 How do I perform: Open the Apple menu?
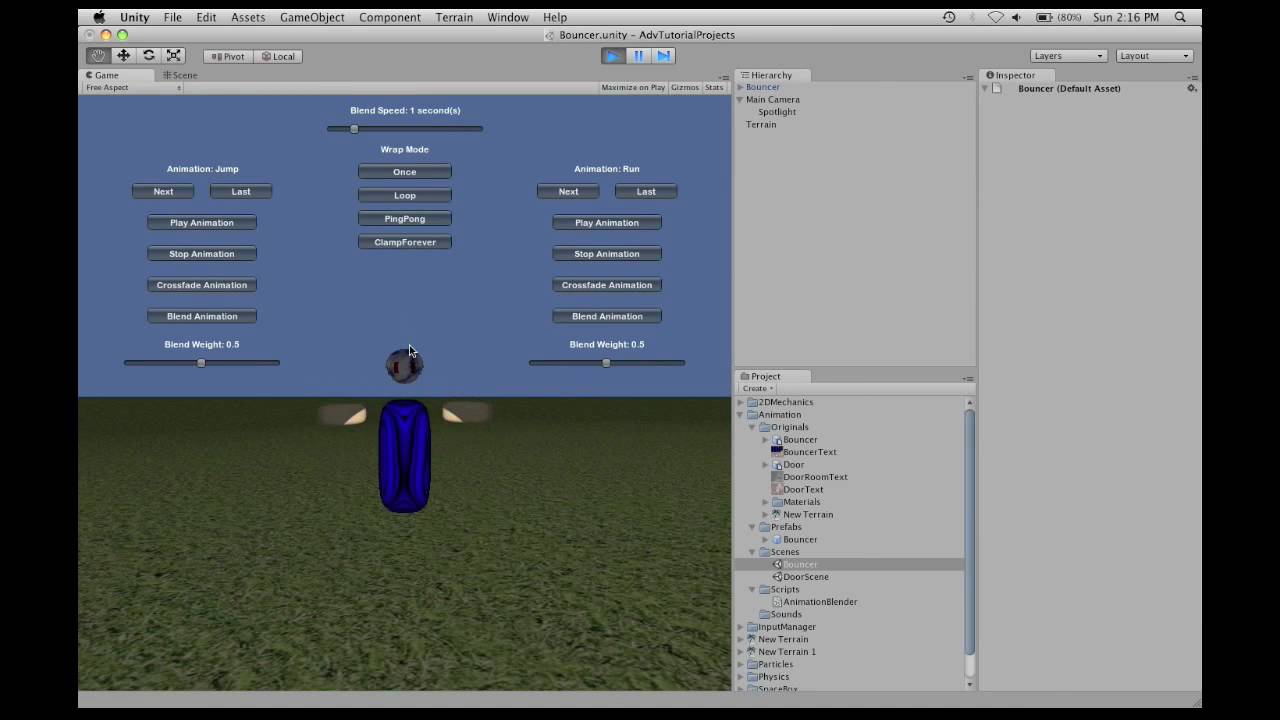99,17
